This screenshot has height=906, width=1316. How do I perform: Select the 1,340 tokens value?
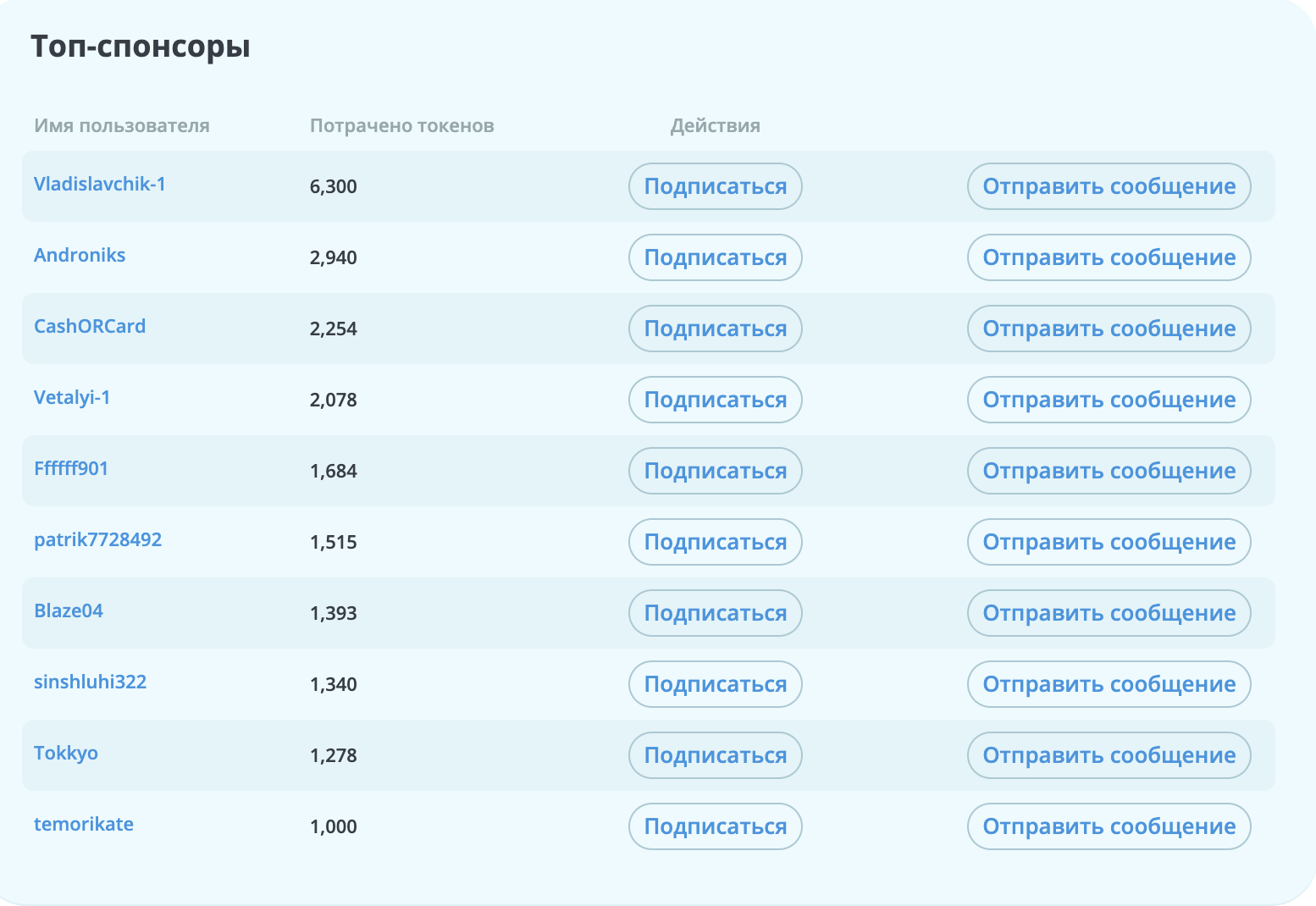(334, 684)
